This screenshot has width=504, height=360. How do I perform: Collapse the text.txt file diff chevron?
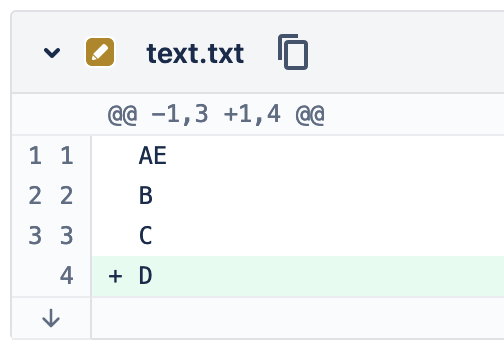coord(52,53)
